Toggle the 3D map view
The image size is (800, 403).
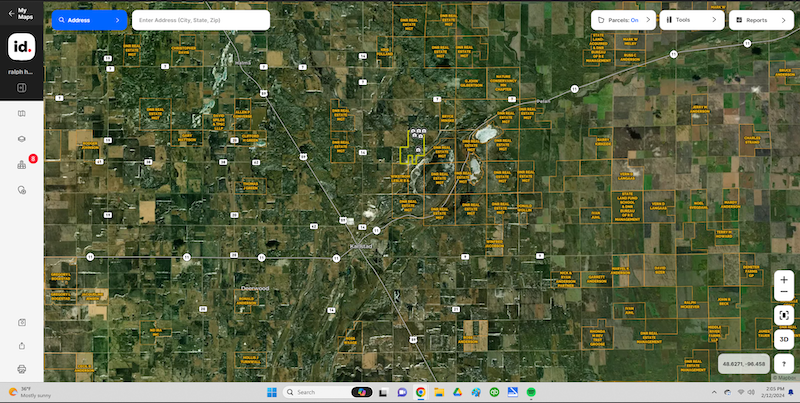pyautogui.click(x=785, y=339)
